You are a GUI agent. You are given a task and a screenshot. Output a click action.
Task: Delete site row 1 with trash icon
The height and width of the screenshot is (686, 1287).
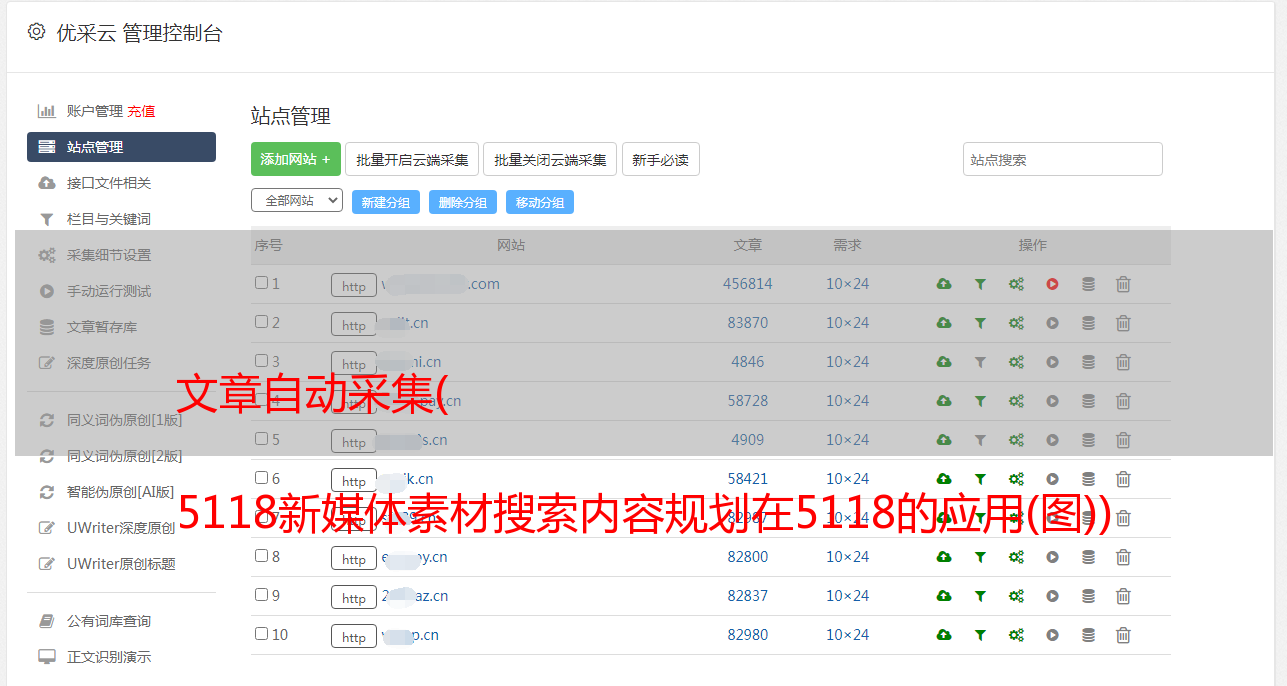point(1123,284)
